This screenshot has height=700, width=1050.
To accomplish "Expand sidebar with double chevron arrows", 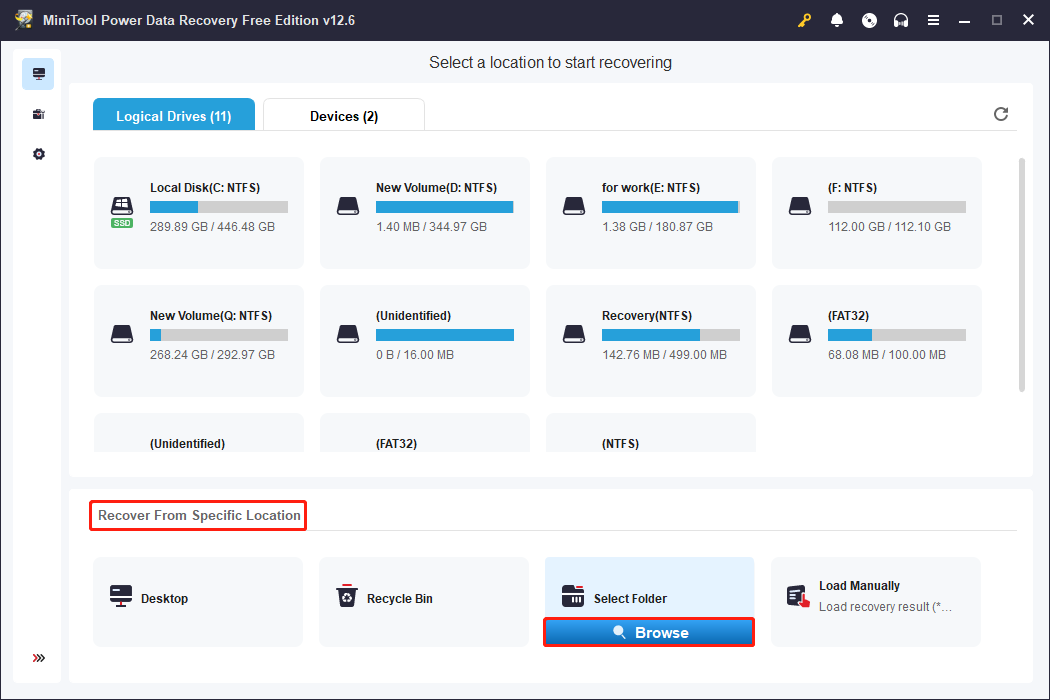I will (38, 658).
